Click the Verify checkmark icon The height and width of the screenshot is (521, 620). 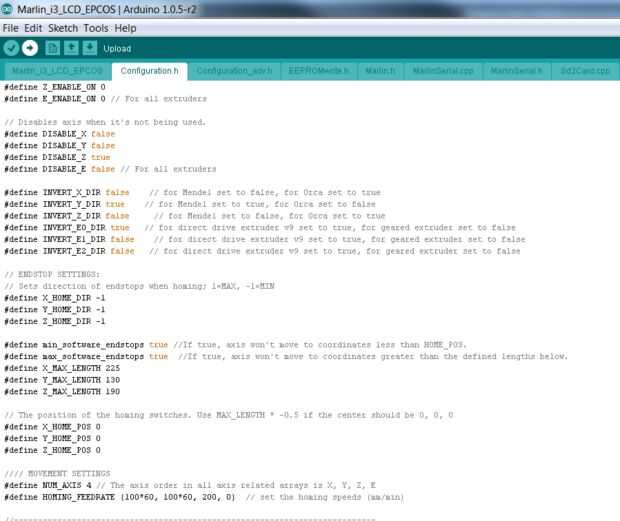pos(11,48)
